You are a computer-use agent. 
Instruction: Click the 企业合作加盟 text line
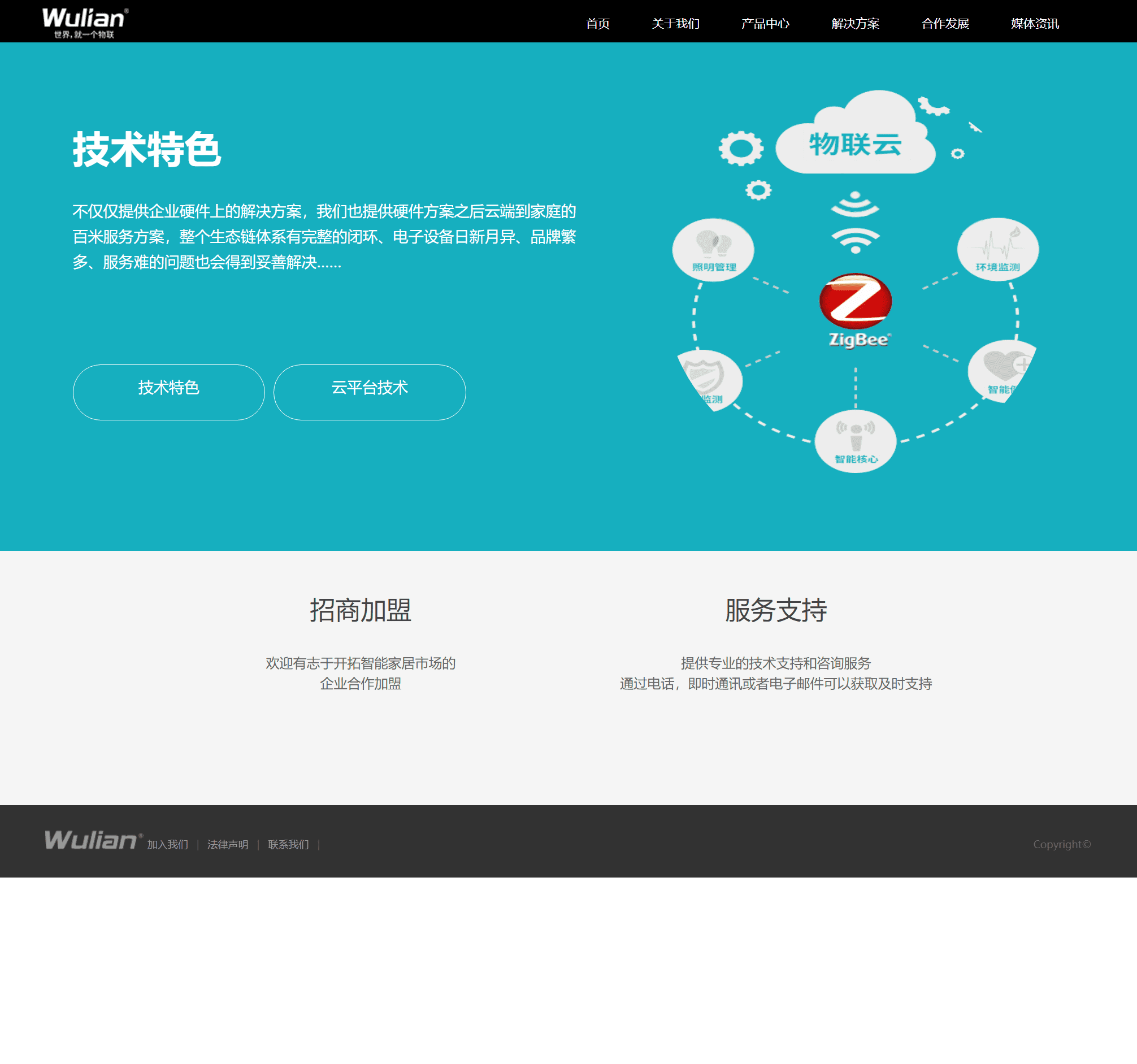click(x=361, y=683)
